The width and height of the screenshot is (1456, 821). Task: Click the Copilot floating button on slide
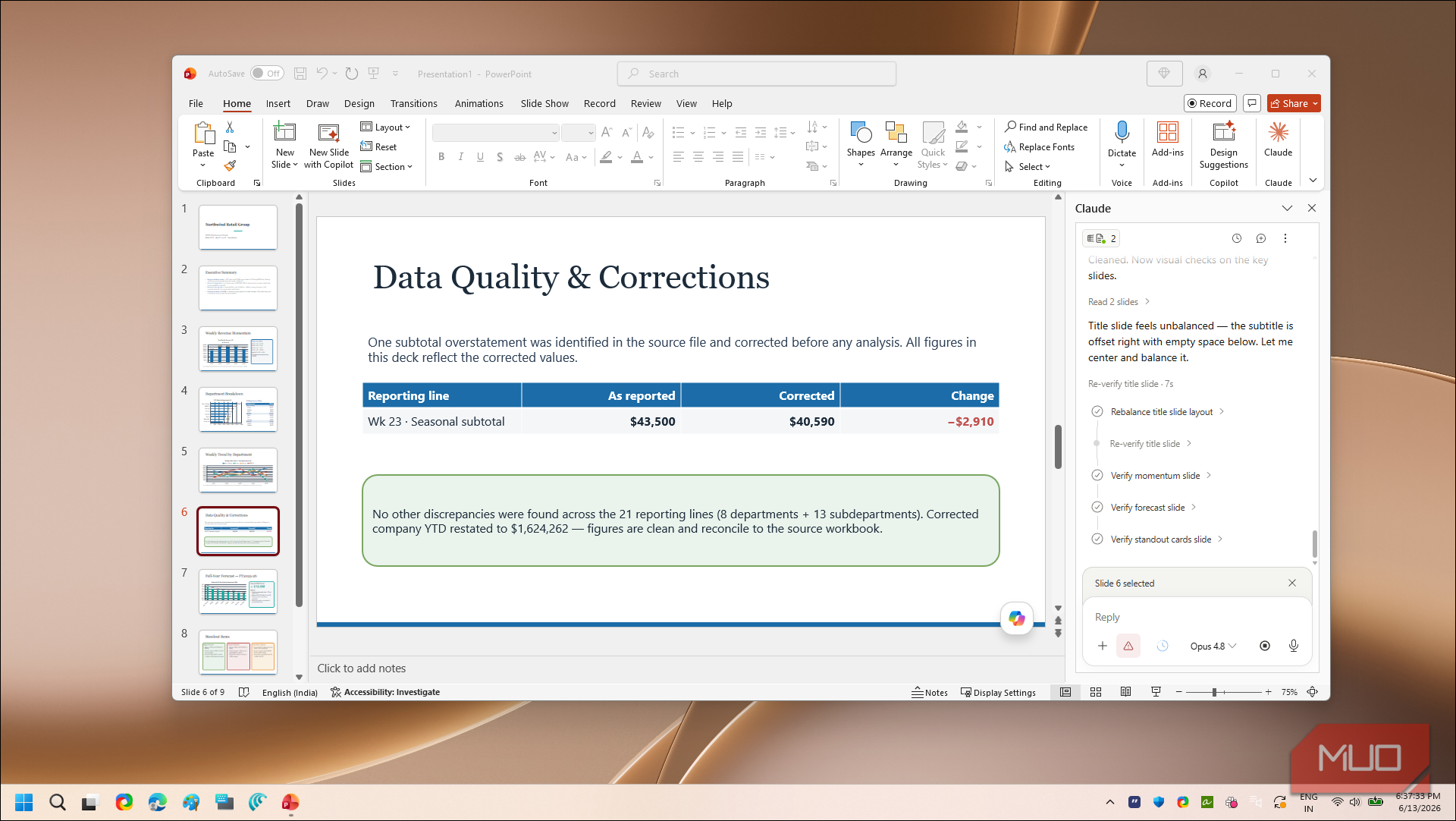pos(1016,618)
